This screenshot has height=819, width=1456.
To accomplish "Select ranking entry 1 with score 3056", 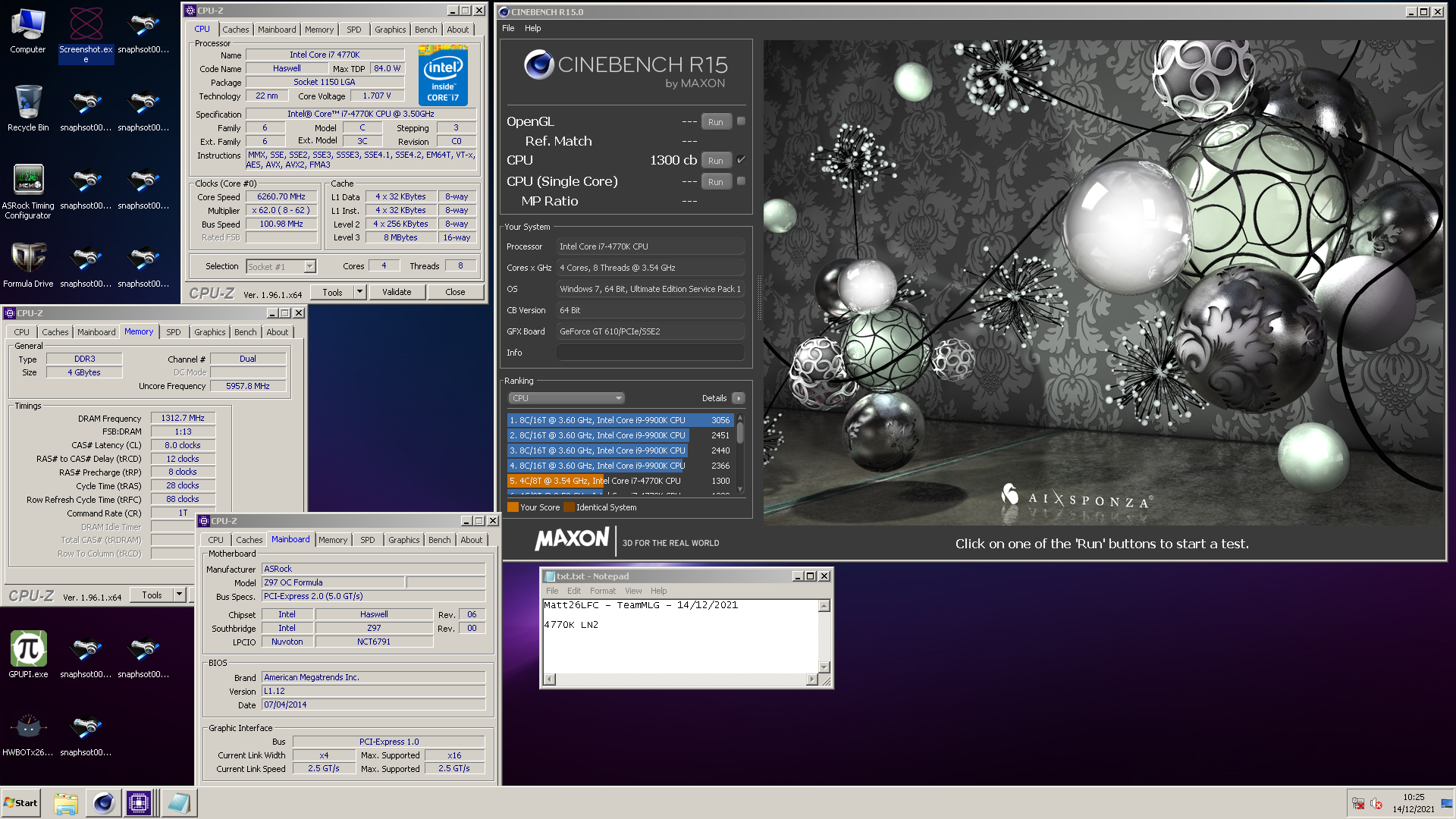I will pyautogui.click(x=620, y=420).
